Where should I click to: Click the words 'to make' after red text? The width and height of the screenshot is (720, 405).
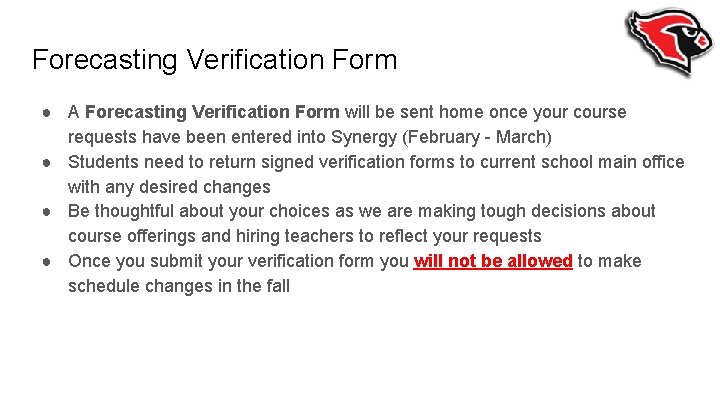click(609, 261)
